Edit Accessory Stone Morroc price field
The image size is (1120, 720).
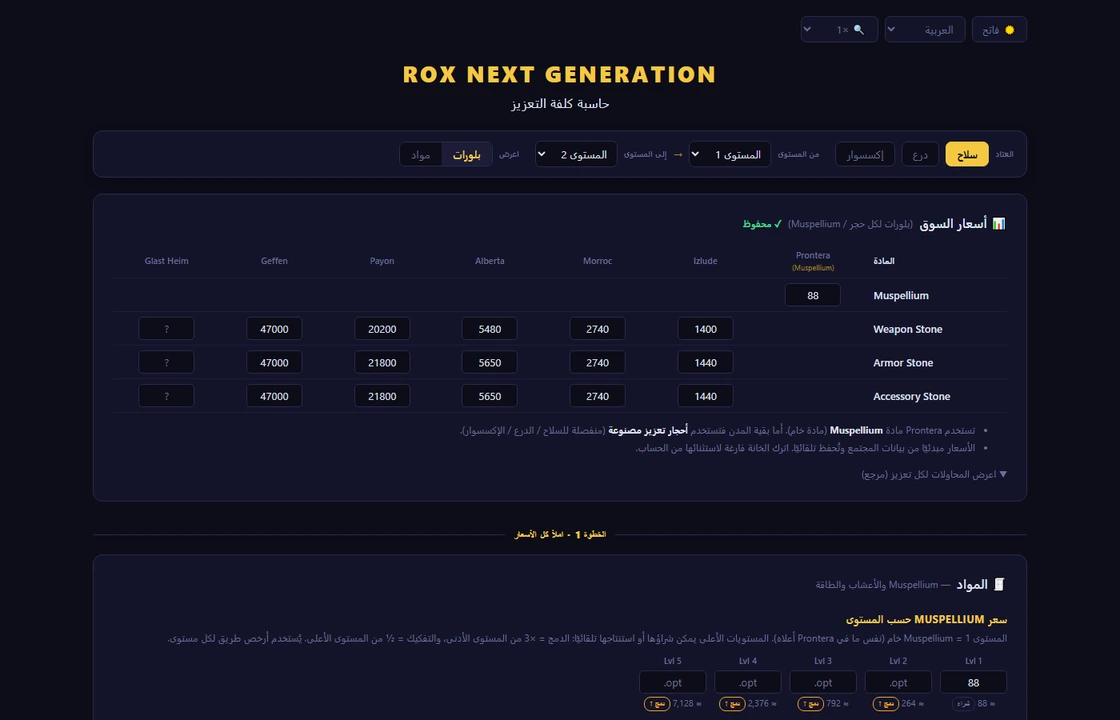pyautogui.click(x=597, y=396)
